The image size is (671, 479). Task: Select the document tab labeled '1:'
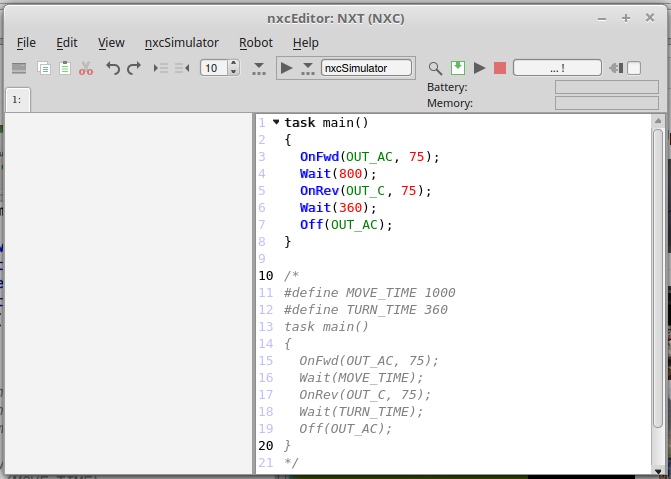click(18, 100)
